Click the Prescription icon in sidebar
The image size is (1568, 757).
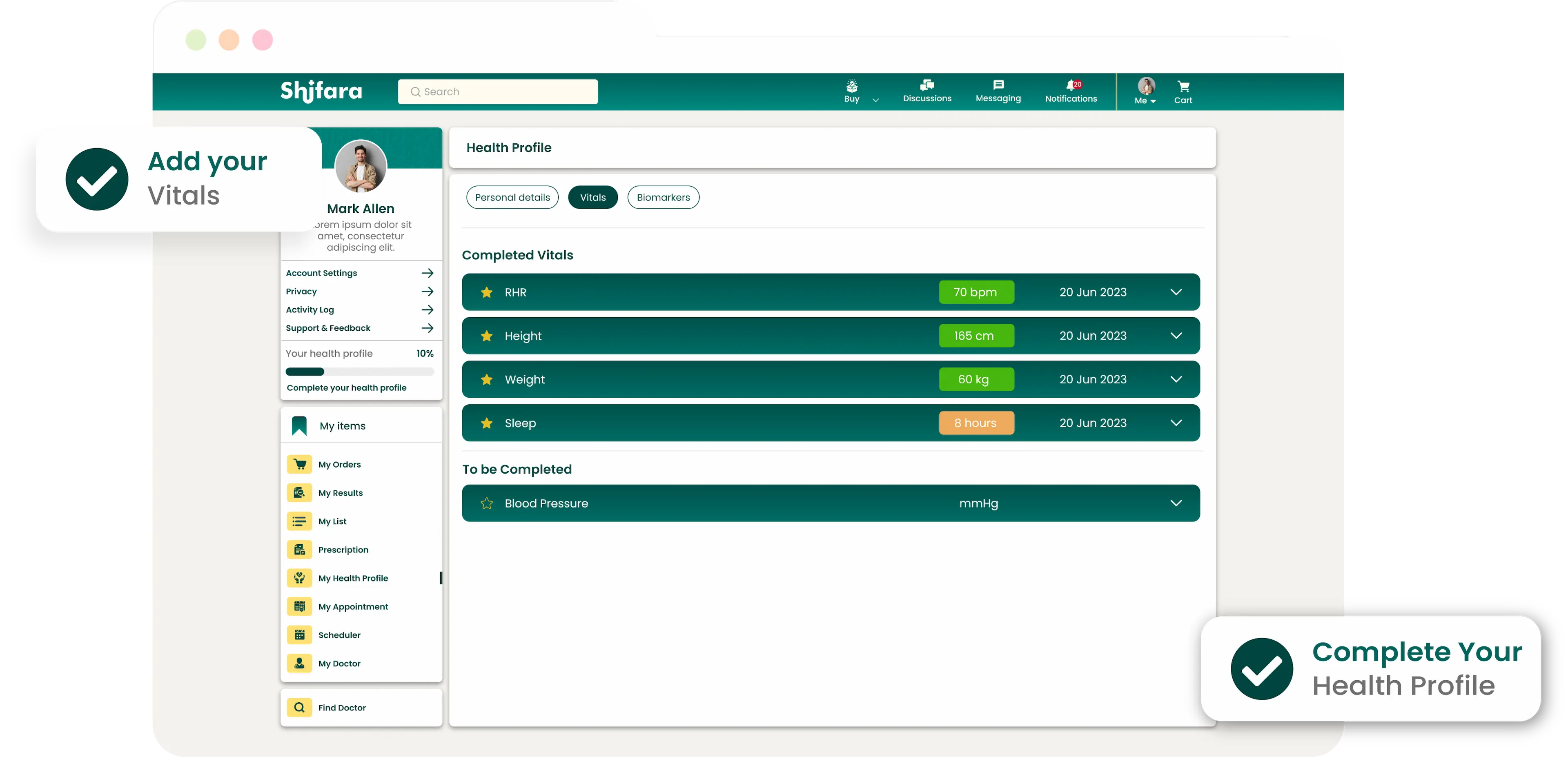[299, 550]
